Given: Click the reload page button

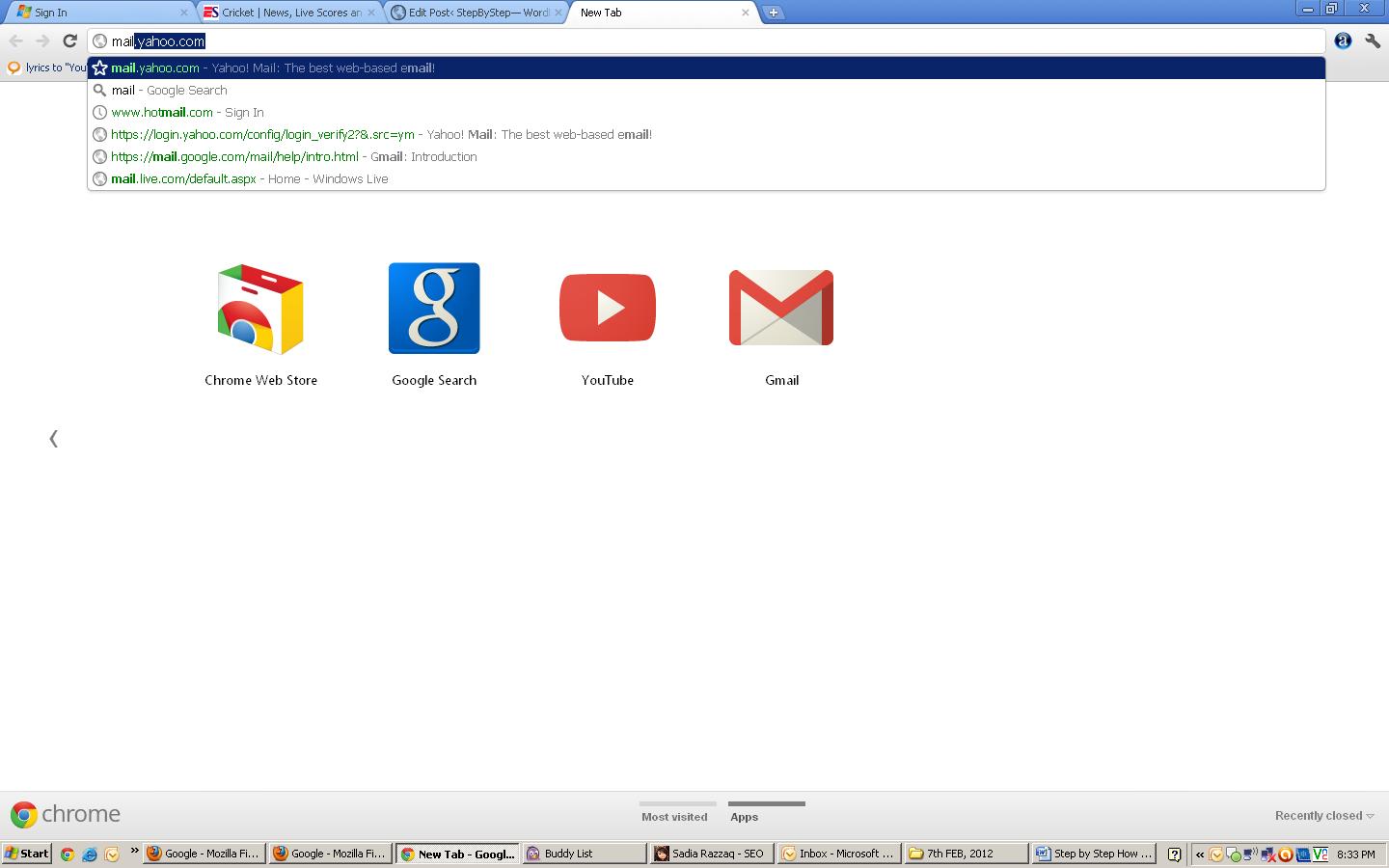Looking at the screenshot, I should (x=69, y=41).
